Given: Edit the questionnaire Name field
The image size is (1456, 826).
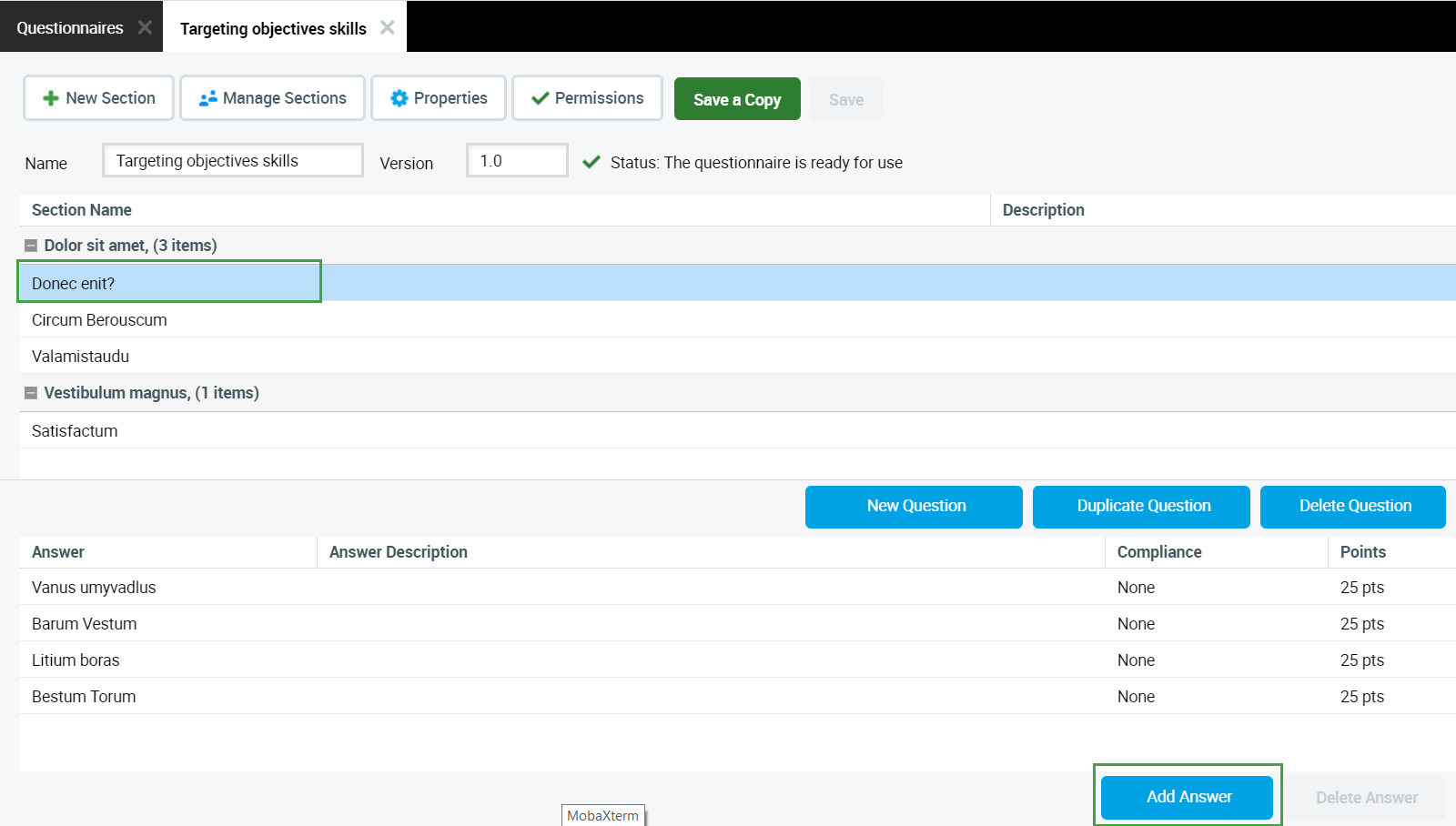Looking at the screenshot, I should (232, 161).
